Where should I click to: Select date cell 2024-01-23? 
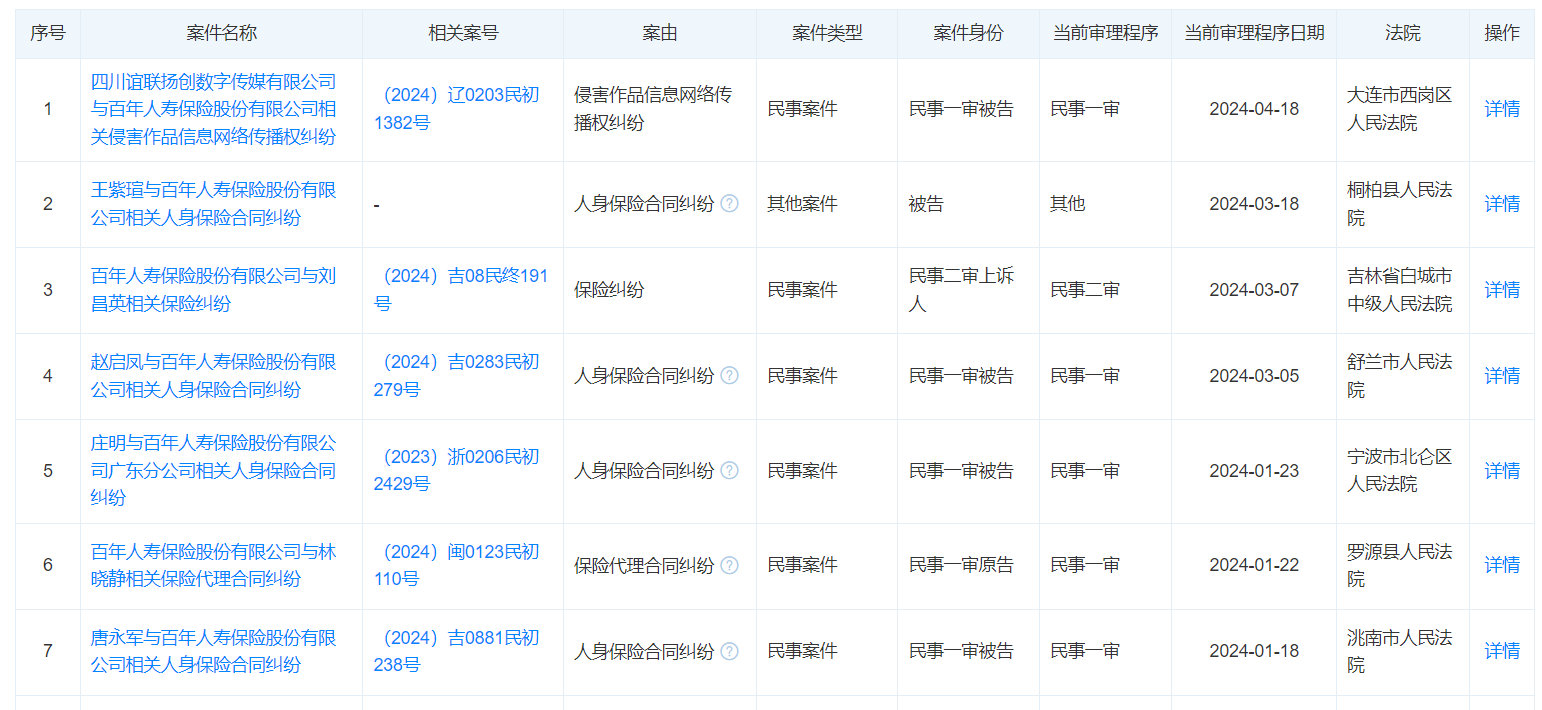coord(1254,470)
